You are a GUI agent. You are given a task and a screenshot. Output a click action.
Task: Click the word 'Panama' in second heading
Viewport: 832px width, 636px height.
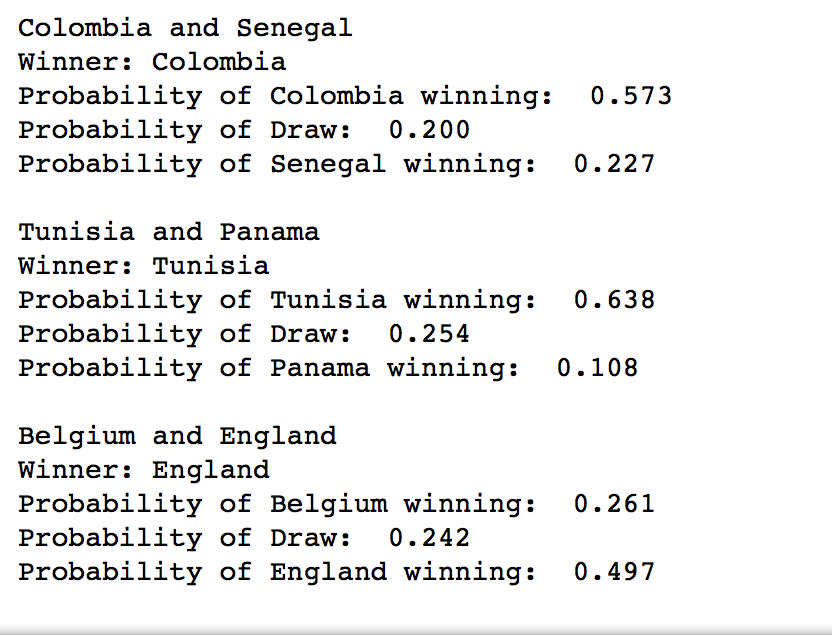tap(270, 232)
